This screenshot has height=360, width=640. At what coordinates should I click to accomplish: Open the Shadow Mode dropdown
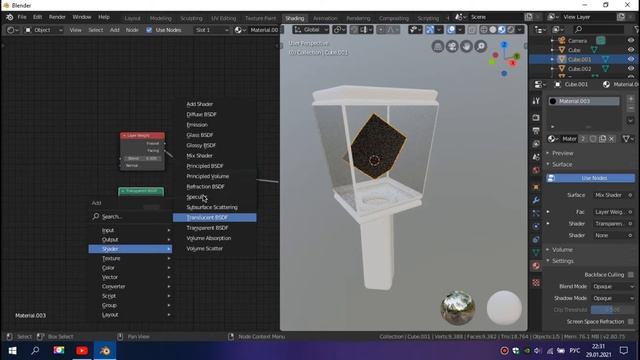[613, 298]
